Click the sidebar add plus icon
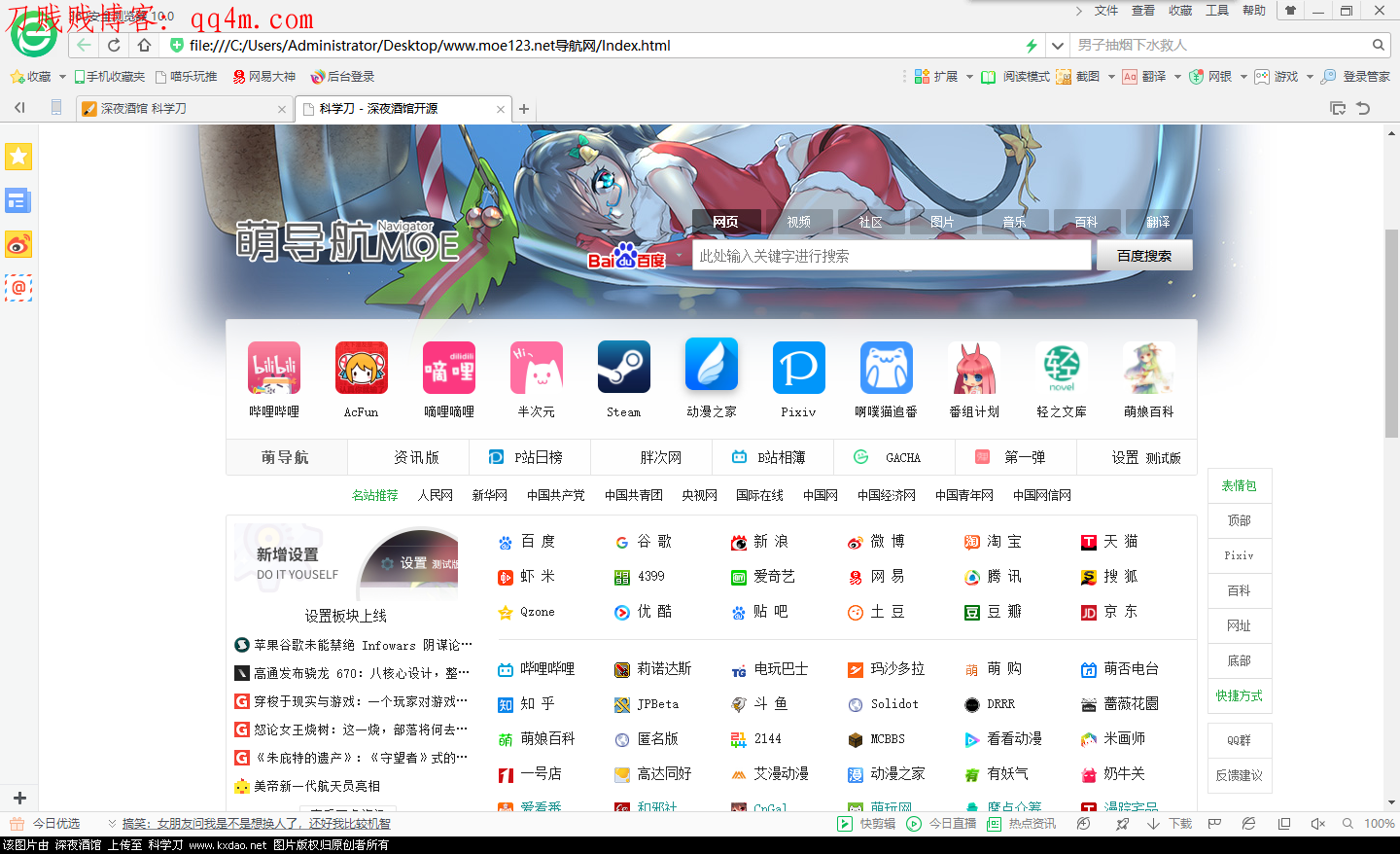This screenshot has height=854, width=1400. tap(19, 797)
